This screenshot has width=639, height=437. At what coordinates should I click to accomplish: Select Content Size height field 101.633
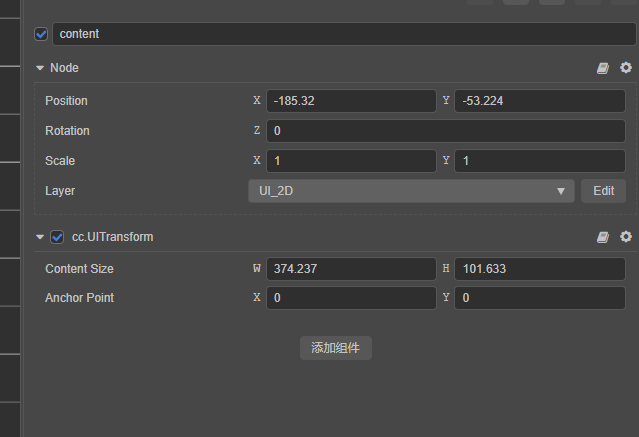(x=540, y=269)
